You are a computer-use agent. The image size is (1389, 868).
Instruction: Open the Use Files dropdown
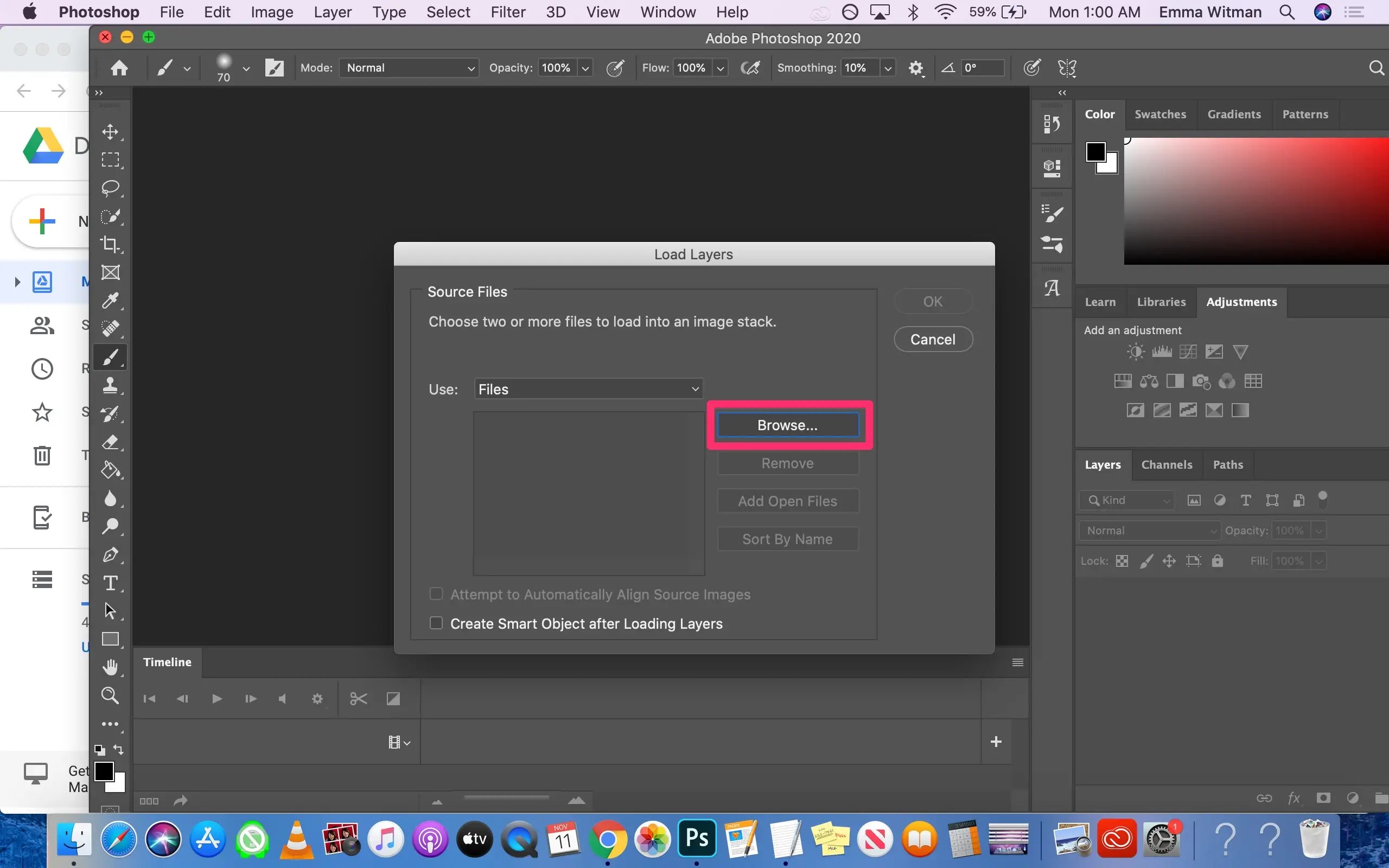pos(588,389)
